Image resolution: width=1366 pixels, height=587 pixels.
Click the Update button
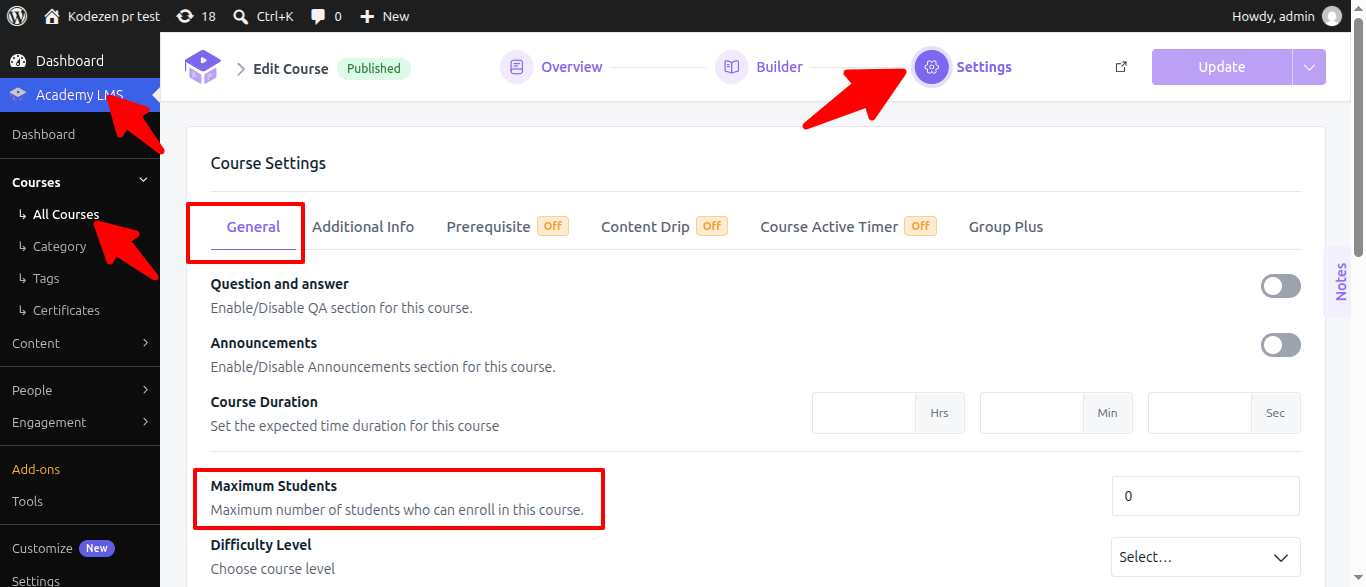pyautogui.click(x=1222, y=67)
